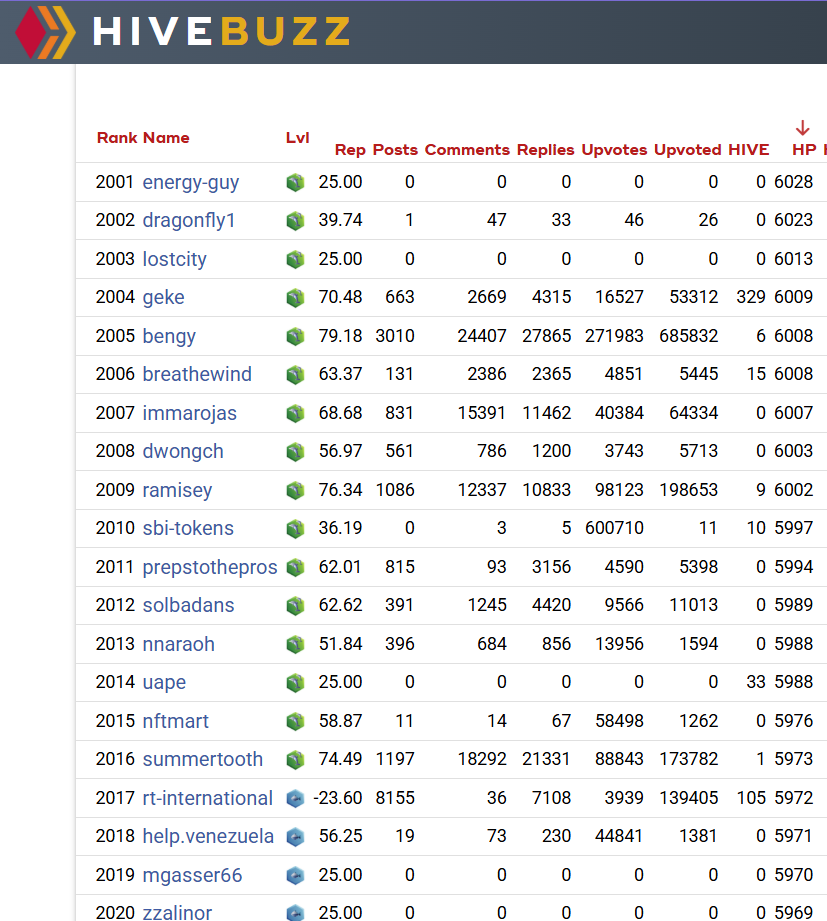This screenshot has width=827, height=921.
Task: Open solbadans profile link
Action: (x=189, y=605)
